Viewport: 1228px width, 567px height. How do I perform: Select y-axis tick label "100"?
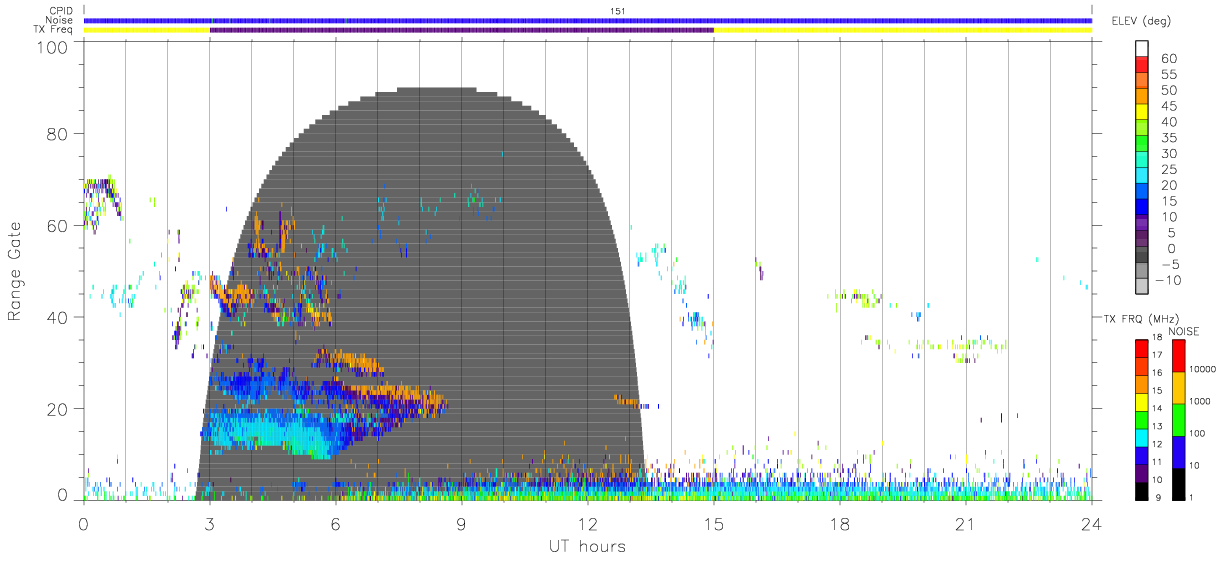52,46
